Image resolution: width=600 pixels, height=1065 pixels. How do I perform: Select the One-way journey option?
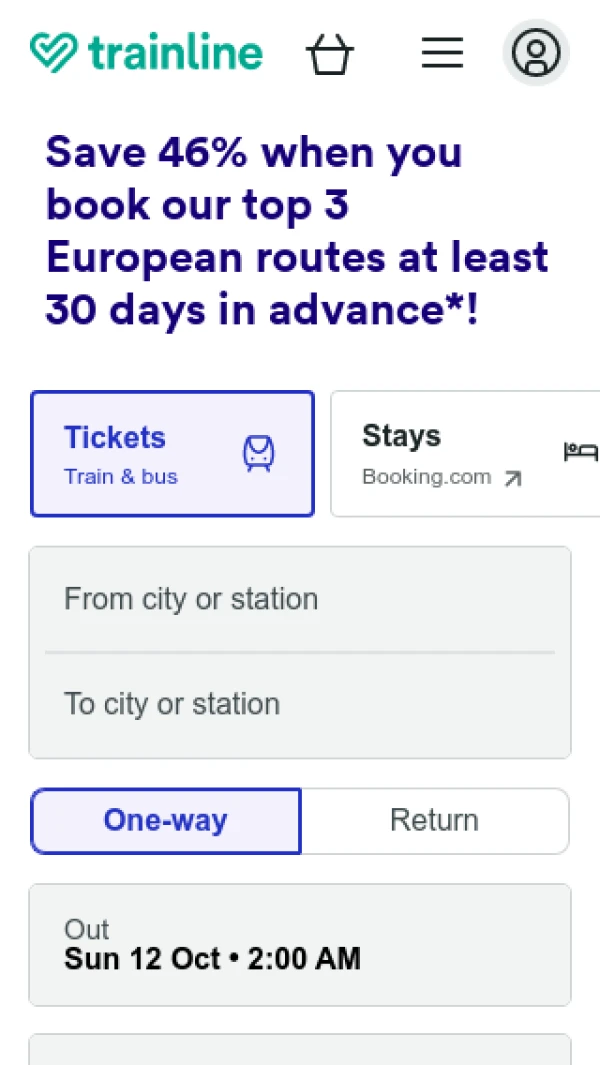[165, 820]
